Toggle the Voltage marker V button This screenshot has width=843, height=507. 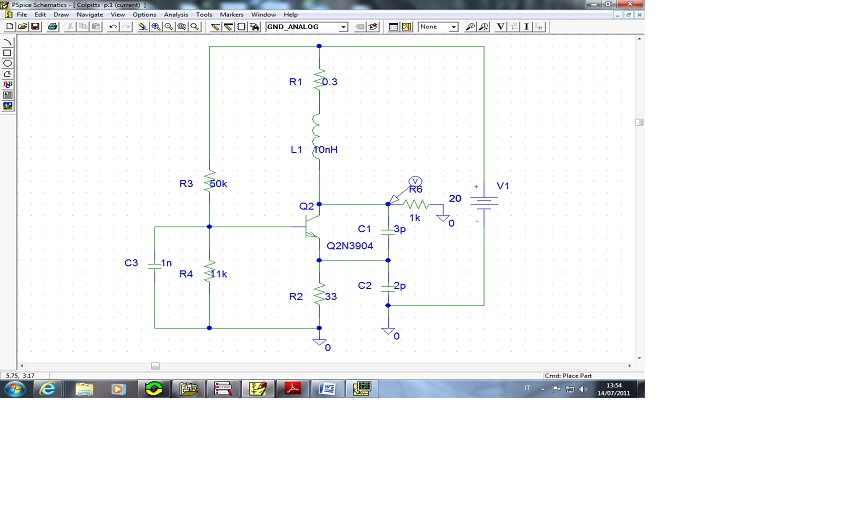click(x=500, y=27)
